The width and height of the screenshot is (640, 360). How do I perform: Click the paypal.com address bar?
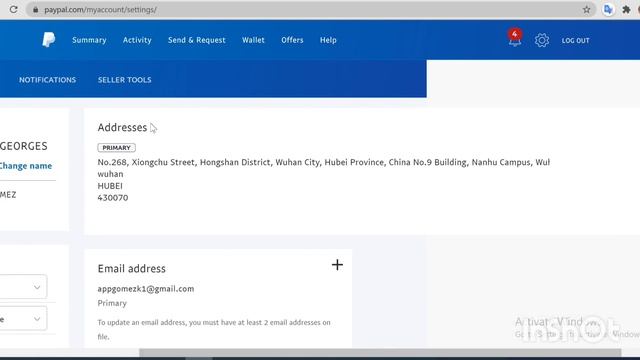coord(310,9)
